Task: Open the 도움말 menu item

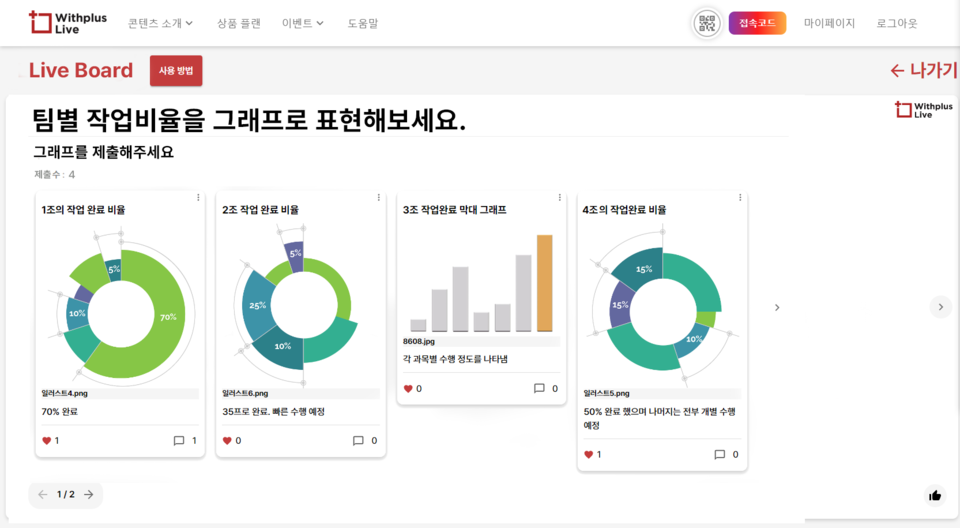Action: [362, 23]
